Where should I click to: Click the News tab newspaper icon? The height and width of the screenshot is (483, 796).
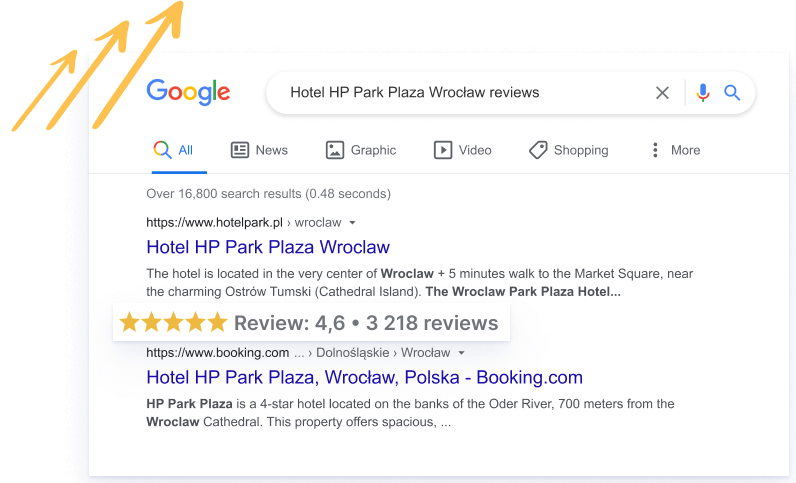coord(240,150)
